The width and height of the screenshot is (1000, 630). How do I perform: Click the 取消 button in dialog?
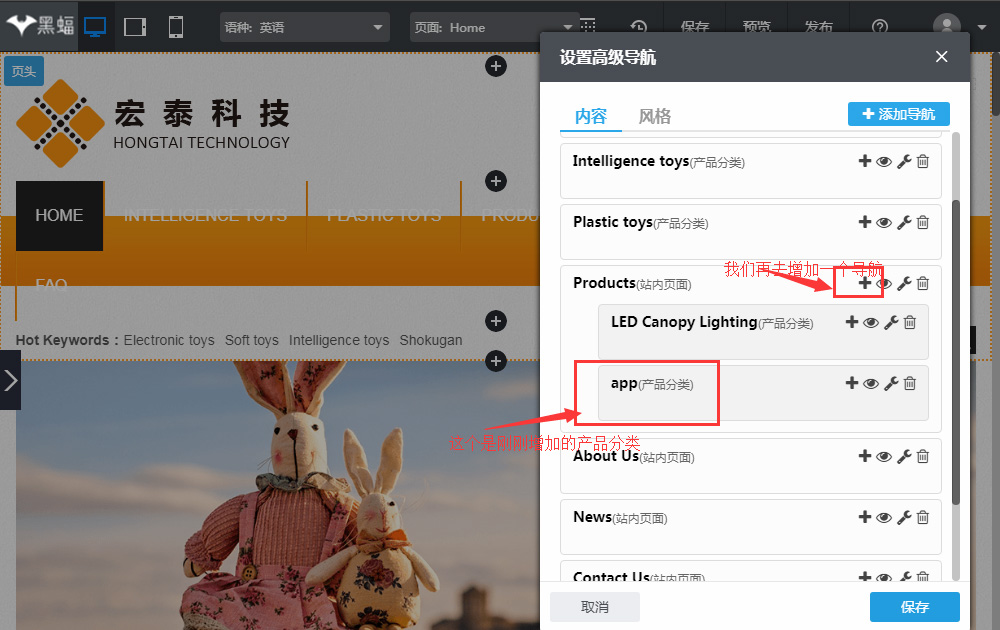coord(595,607)
